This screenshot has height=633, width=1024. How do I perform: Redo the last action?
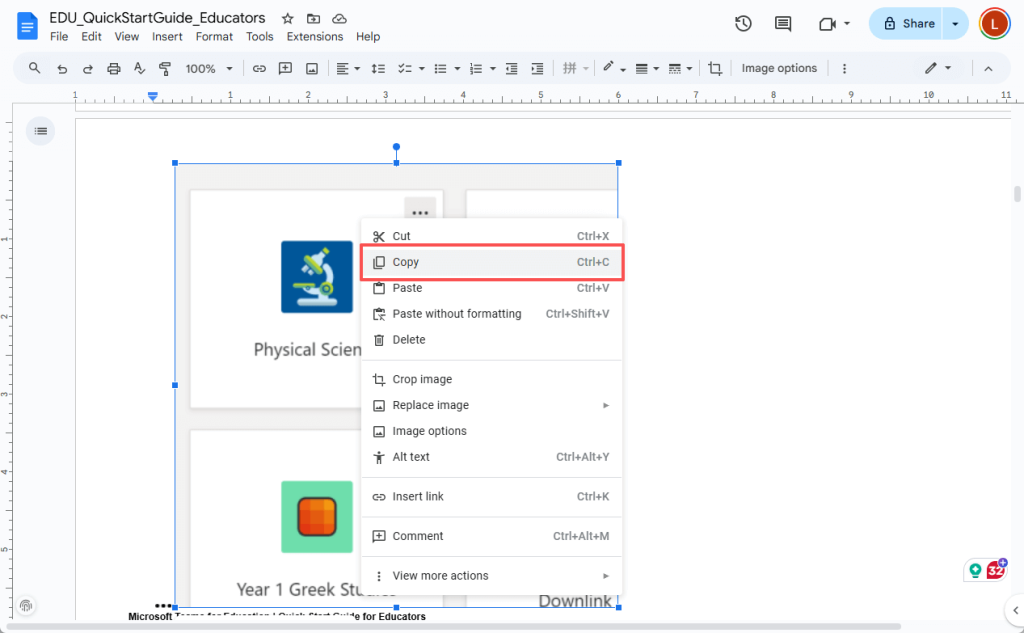click(87, 68)
